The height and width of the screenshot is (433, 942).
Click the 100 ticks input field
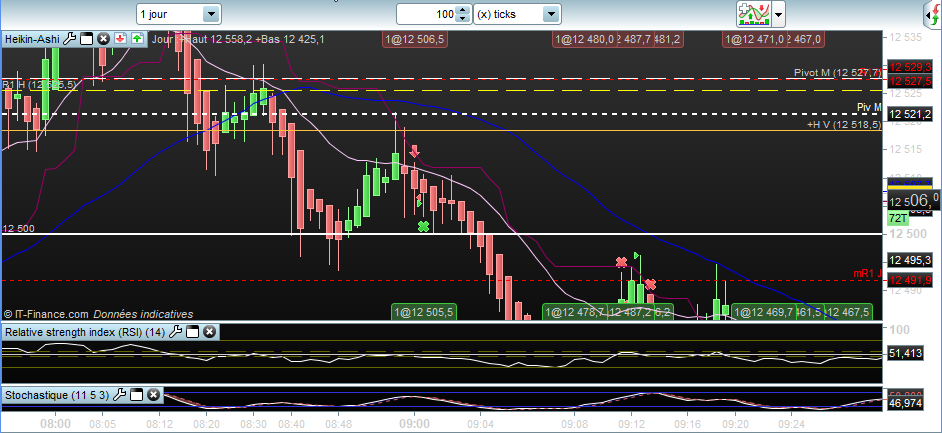426,14
